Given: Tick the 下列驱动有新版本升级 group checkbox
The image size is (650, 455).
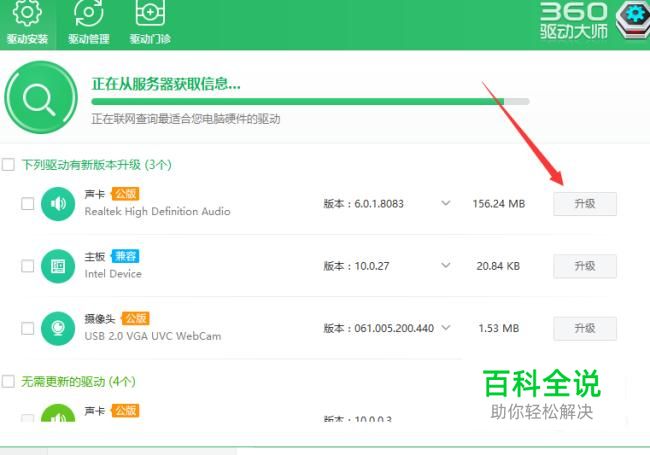Looking at the screenshot, I should point(8,165).
